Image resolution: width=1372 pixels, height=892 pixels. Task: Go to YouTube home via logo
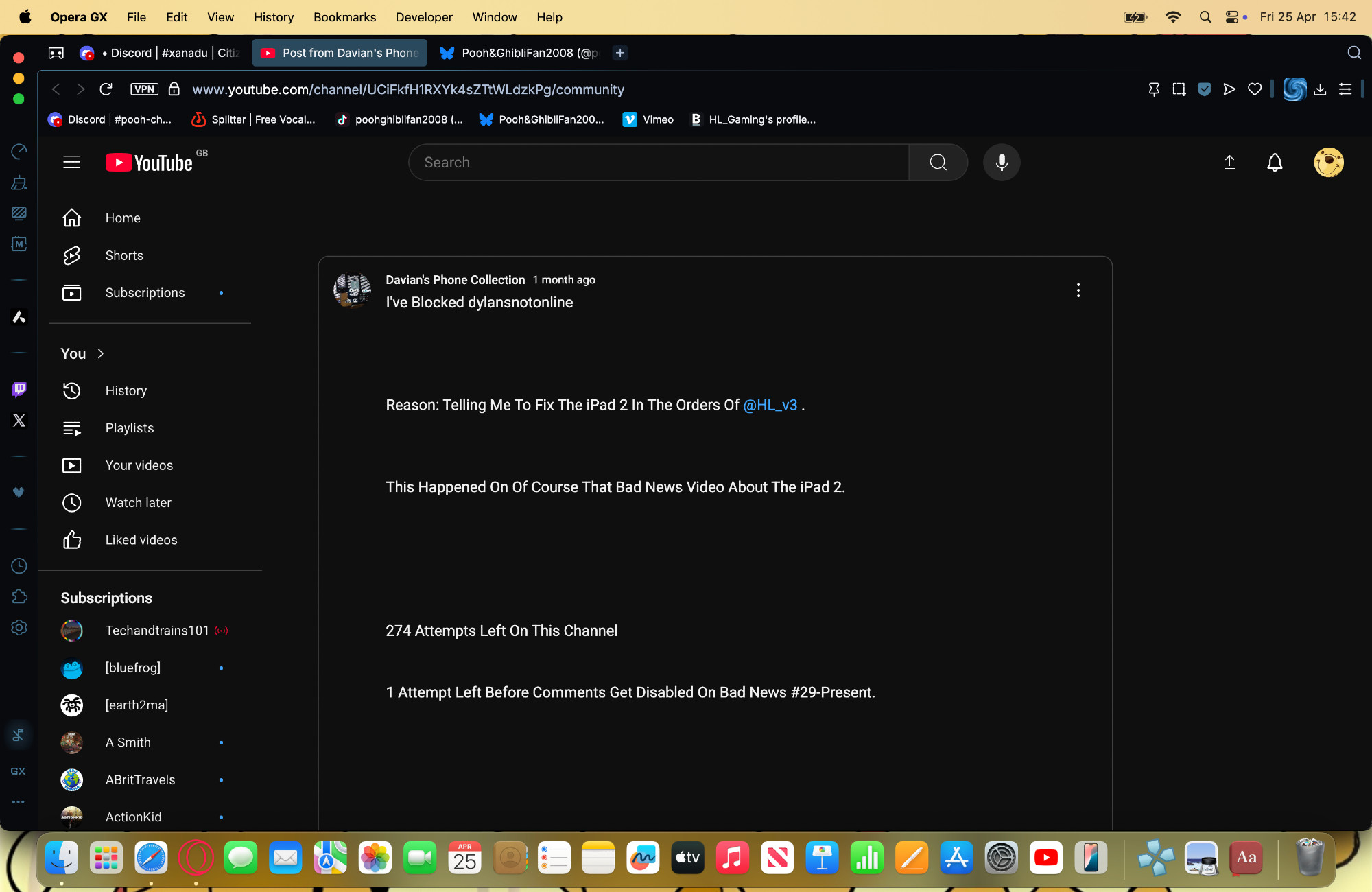pyautogui.click(x=150, y=163)
